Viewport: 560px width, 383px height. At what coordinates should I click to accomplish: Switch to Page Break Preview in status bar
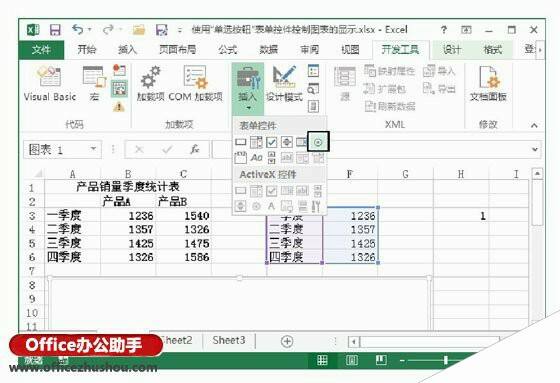tap(381, 360)
